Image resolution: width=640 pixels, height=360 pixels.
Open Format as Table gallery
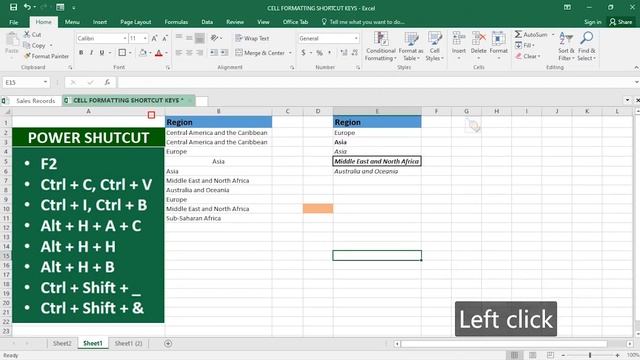pos(411,47)
